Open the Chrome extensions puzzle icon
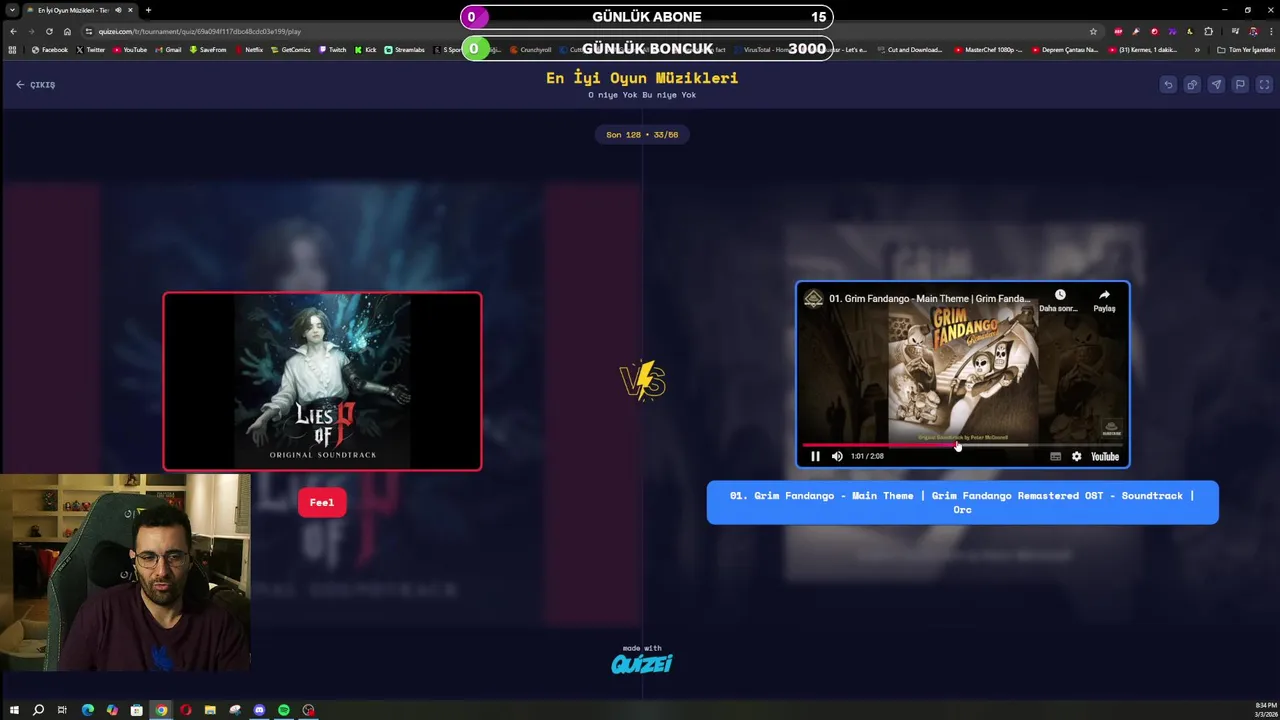 (x=1208, y=31)
